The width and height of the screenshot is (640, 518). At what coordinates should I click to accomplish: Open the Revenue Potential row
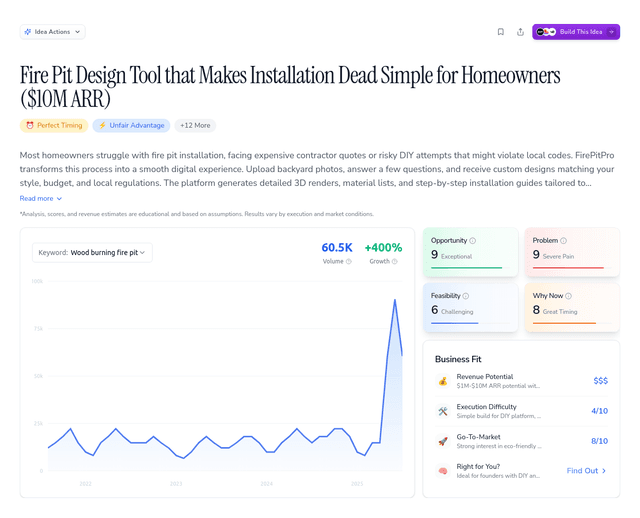click(522, 381)
